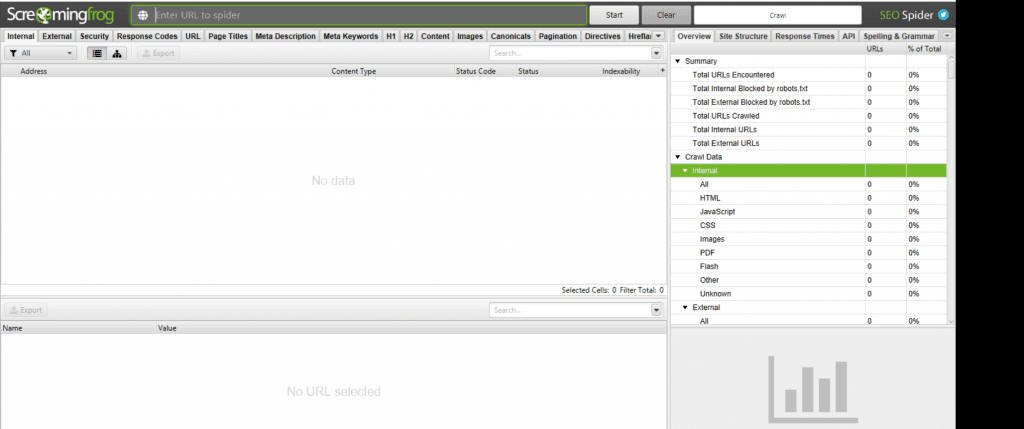1024x429 pixels.
Task: Collapse the Crawl Data section
Action: tap(677, 157)
